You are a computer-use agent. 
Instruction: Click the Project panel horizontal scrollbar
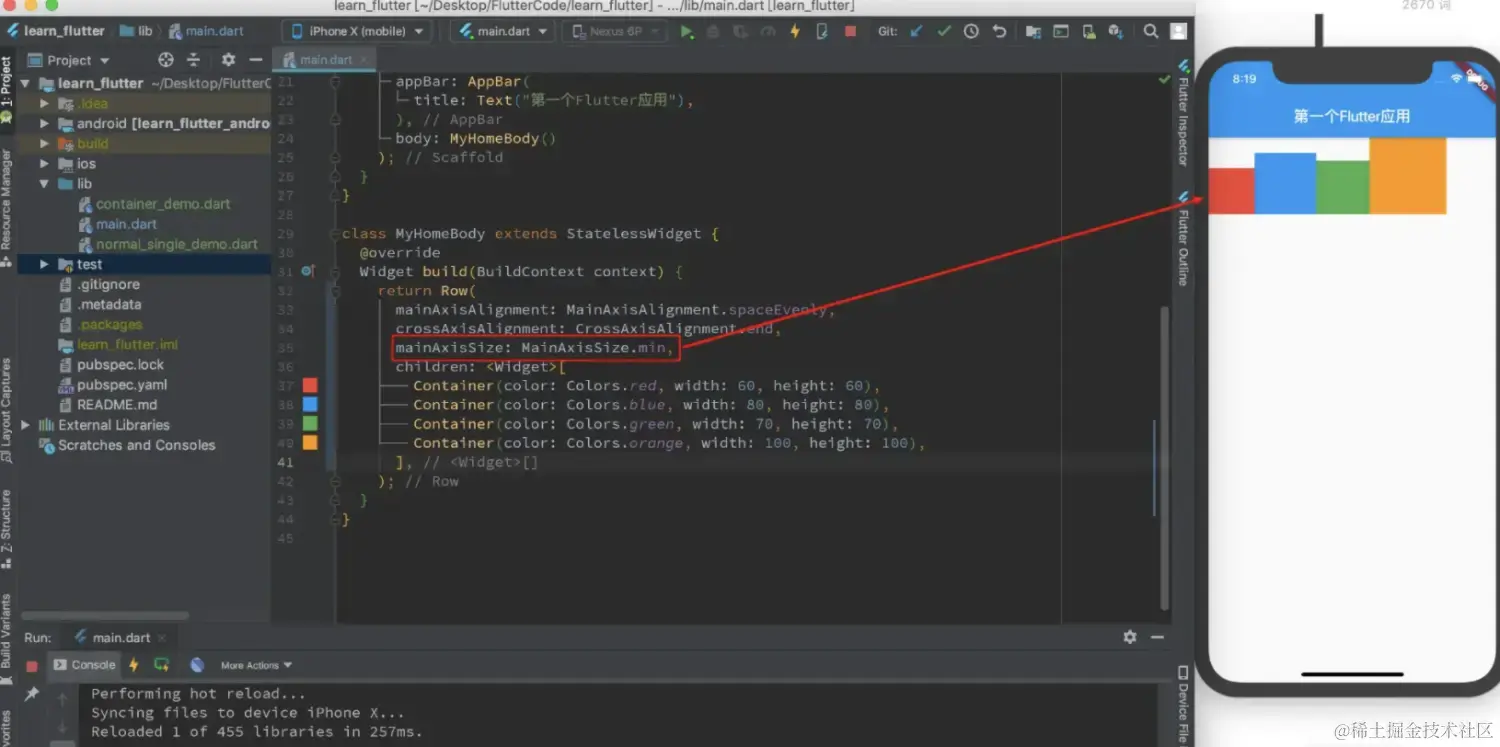pos(105,615)
